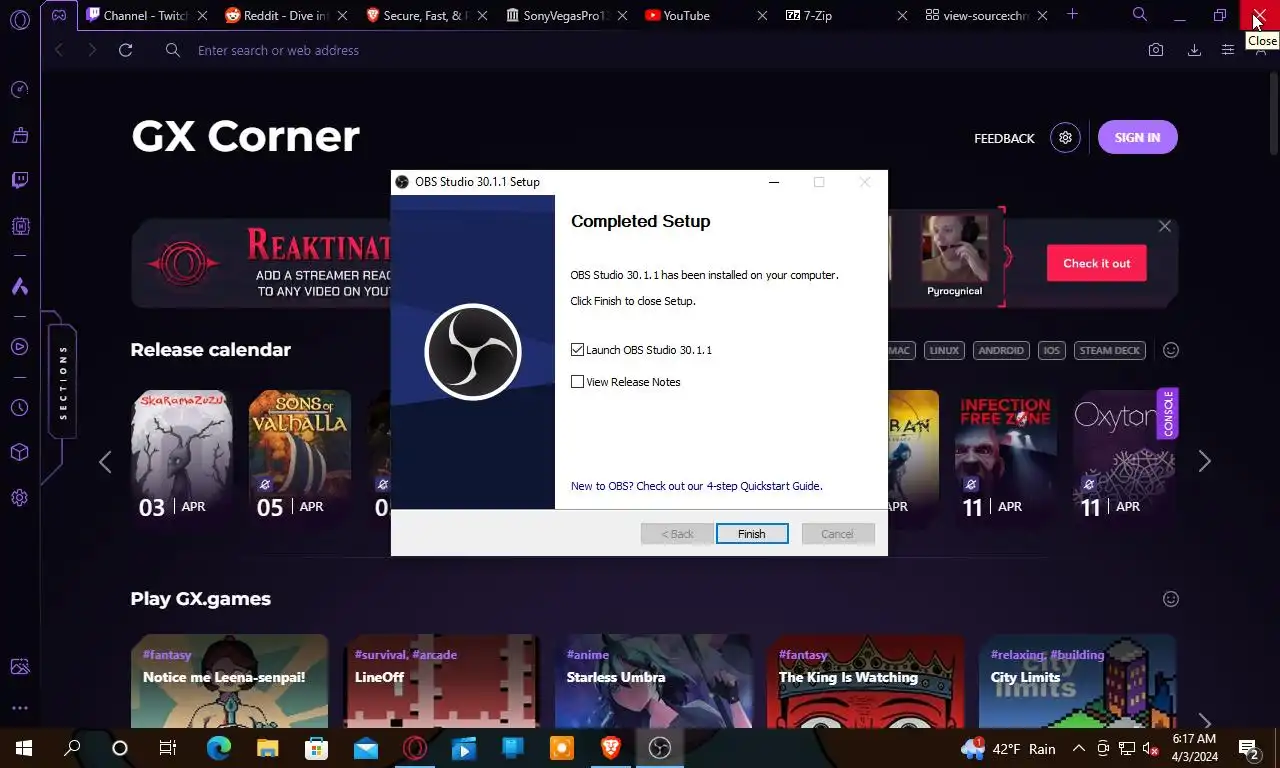The height and width of the screenshot is (768, 1280).
Task: Open GX Control speedometer in sidebar
Action: pos(19,90)
